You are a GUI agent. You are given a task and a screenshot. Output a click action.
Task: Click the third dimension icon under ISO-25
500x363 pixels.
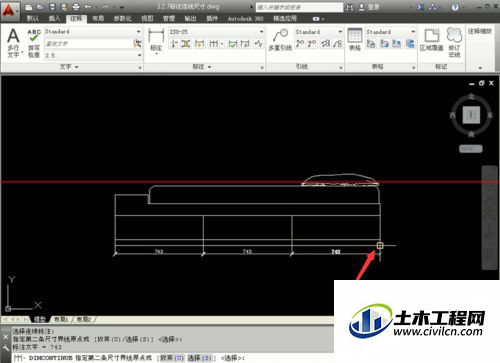(x=200, y=44)
